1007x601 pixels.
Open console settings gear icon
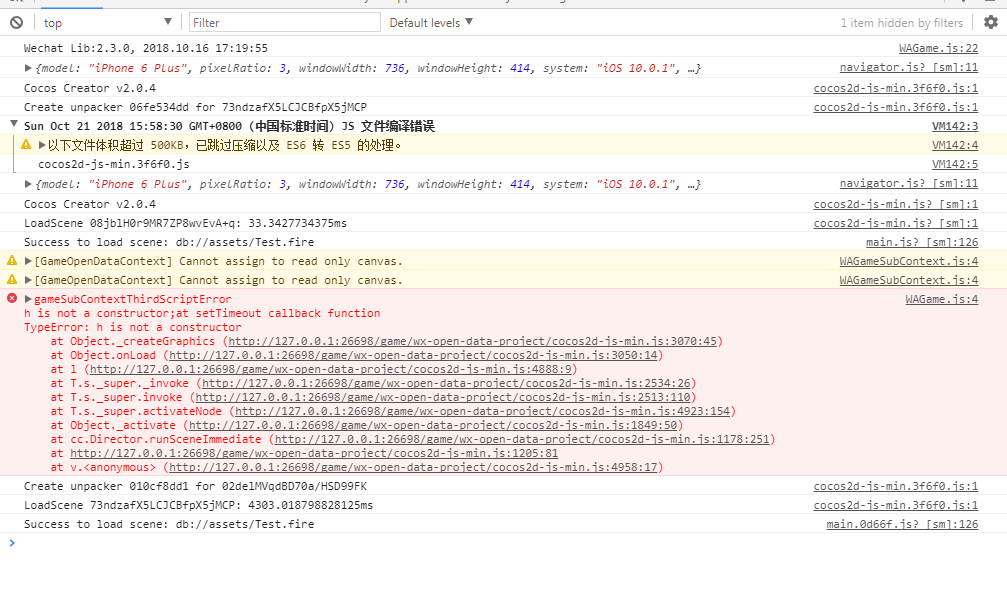991,22
